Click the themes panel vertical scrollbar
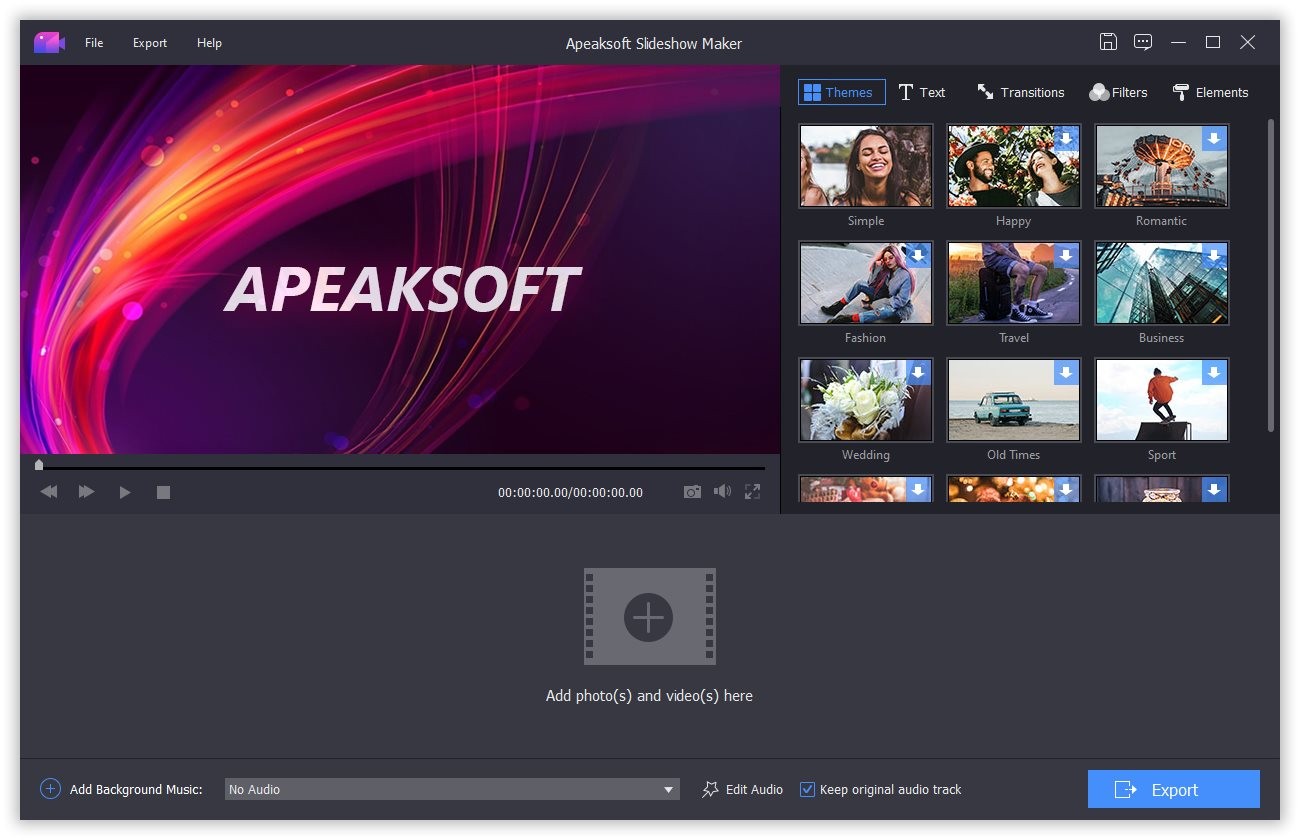The image size is (1300, 840). click(1271, 275)
